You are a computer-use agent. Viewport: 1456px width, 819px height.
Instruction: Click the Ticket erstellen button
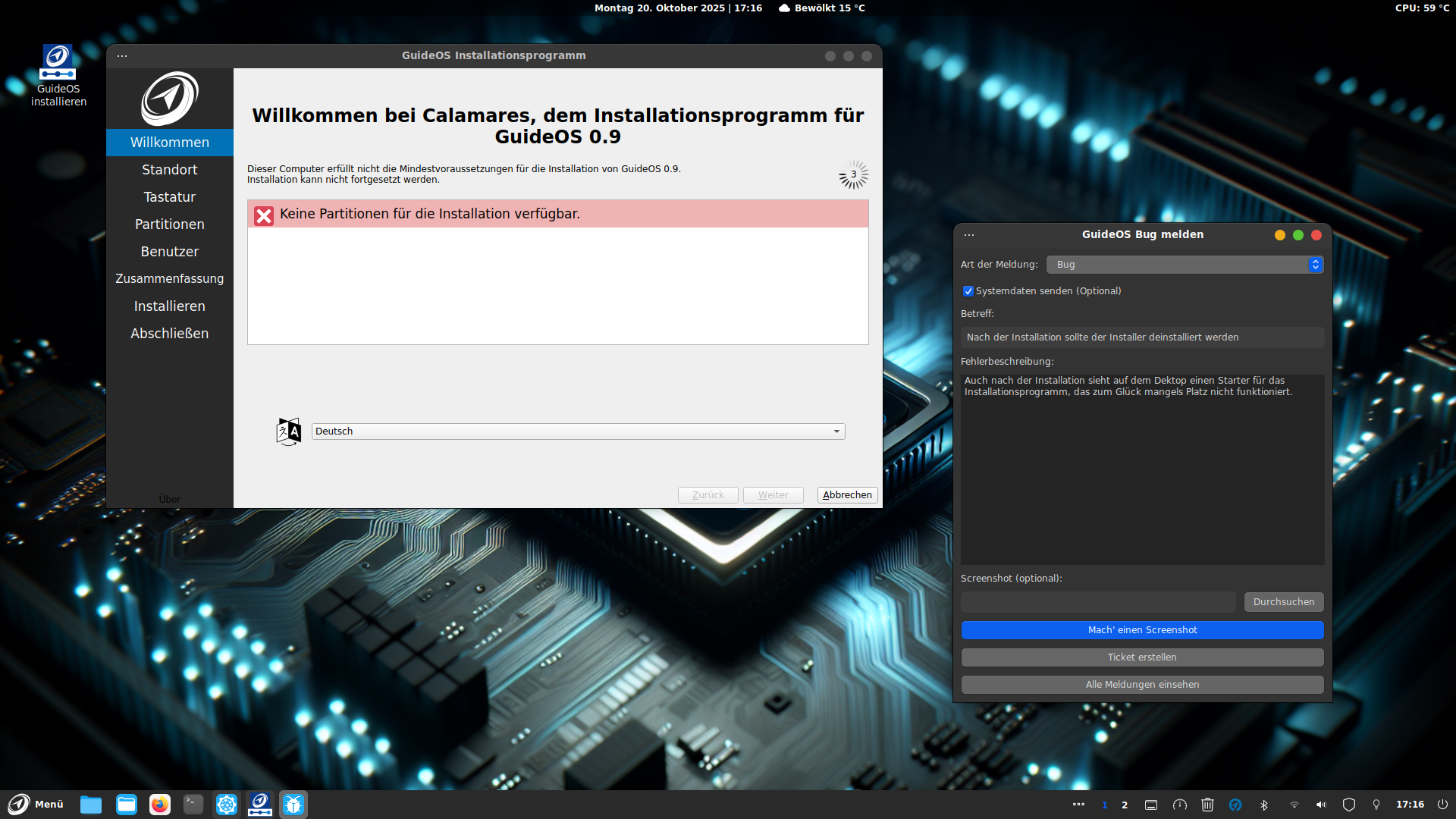click(x=1142, y=657)
